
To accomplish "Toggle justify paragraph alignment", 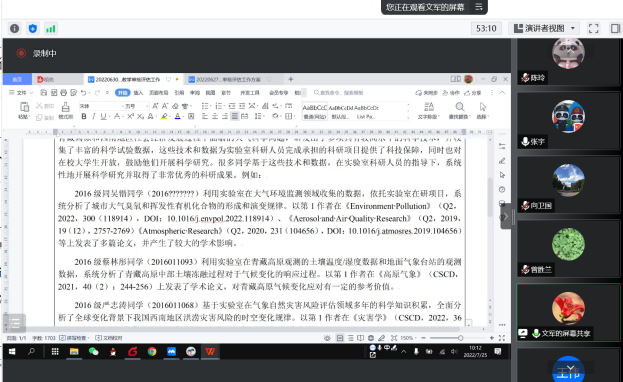I will 235,116.
